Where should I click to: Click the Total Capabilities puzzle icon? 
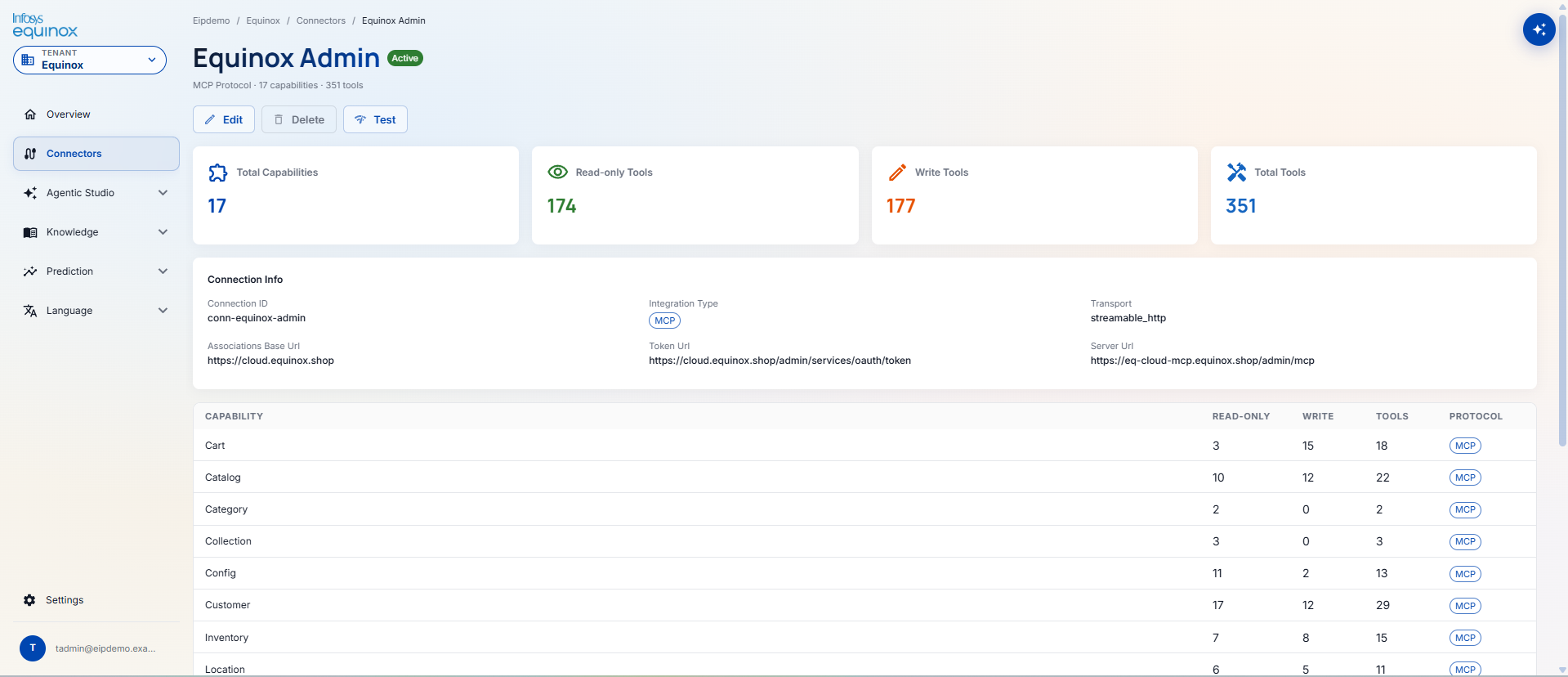[218, 173]
